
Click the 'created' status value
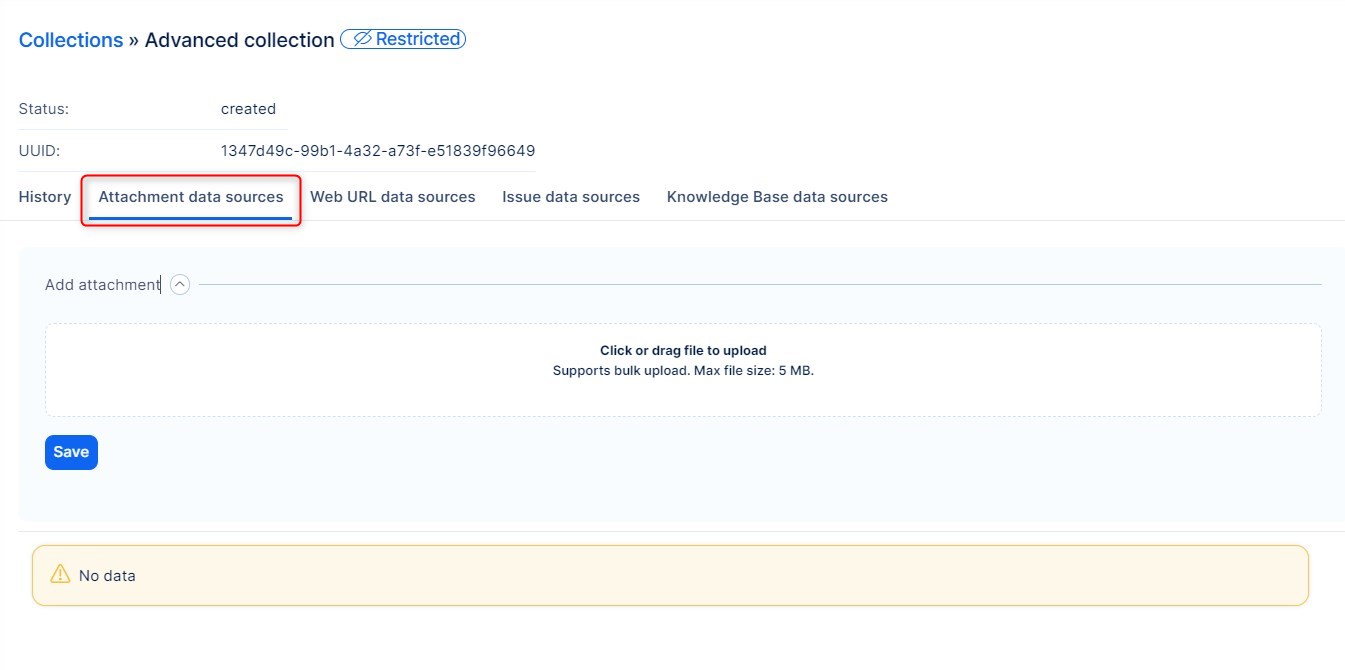point(248,109)
